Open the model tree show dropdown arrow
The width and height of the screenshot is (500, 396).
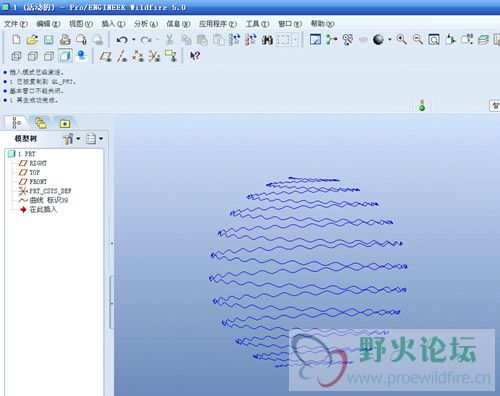(x=101, y=138)
